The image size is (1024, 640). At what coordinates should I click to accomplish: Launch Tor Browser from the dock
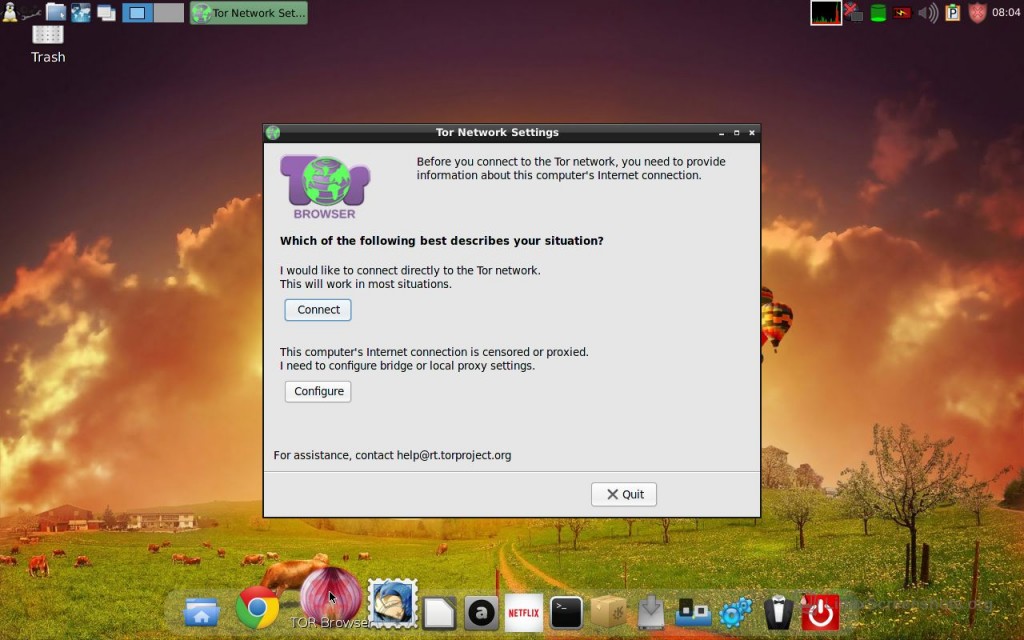pyautogui.click(x=330, y=596)
